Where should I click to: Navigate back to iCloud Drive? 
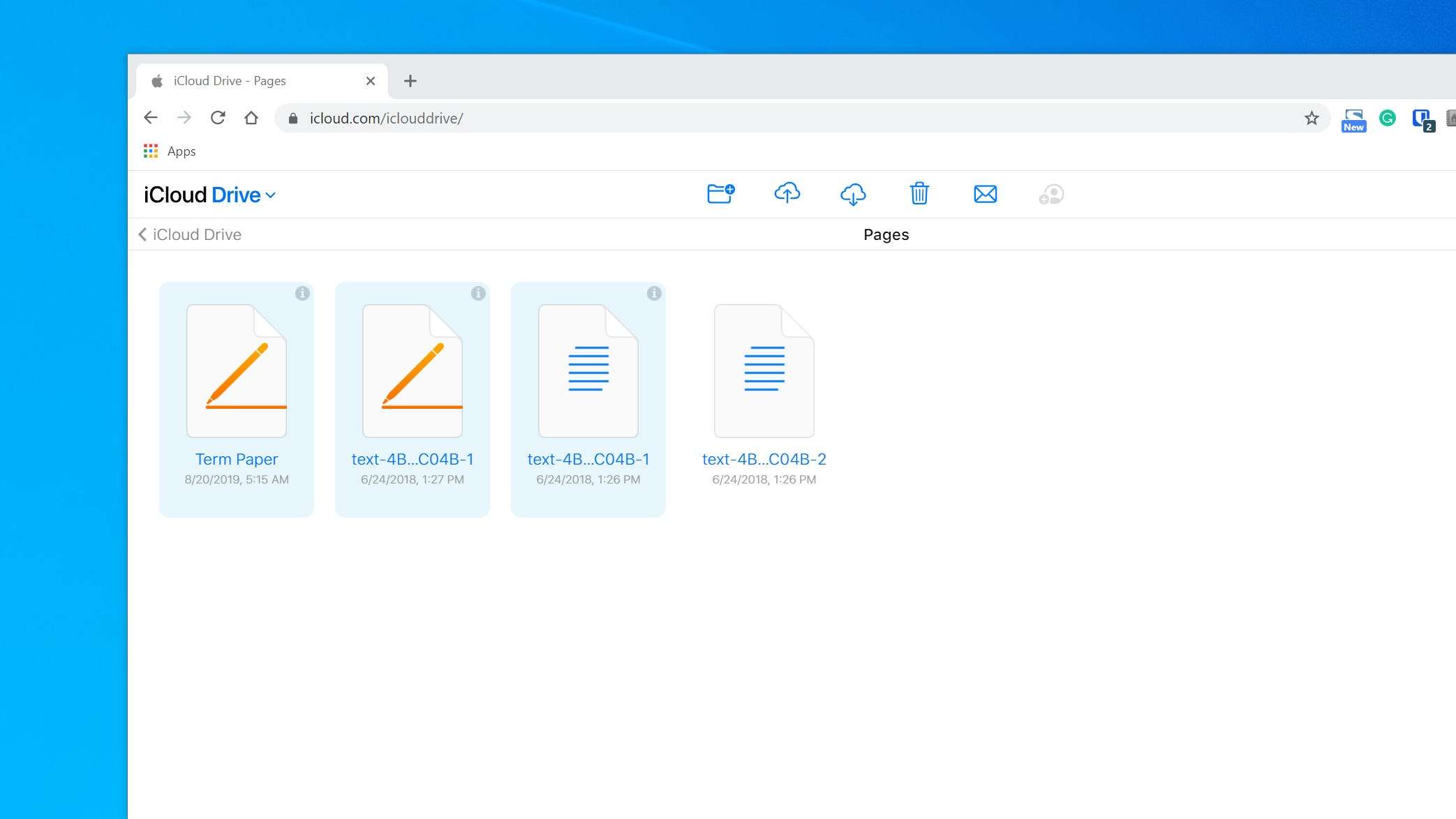[x=190, y=234]
